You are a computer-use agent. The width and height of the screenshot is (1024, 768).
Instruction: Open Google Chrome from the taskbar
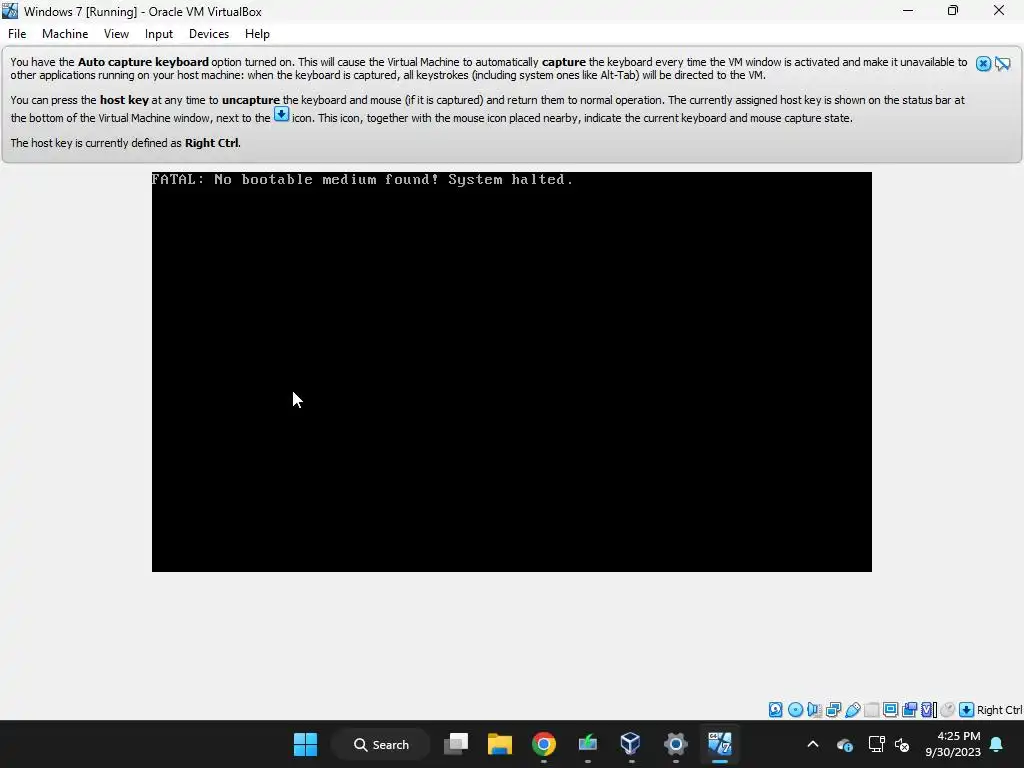point(543,744)
